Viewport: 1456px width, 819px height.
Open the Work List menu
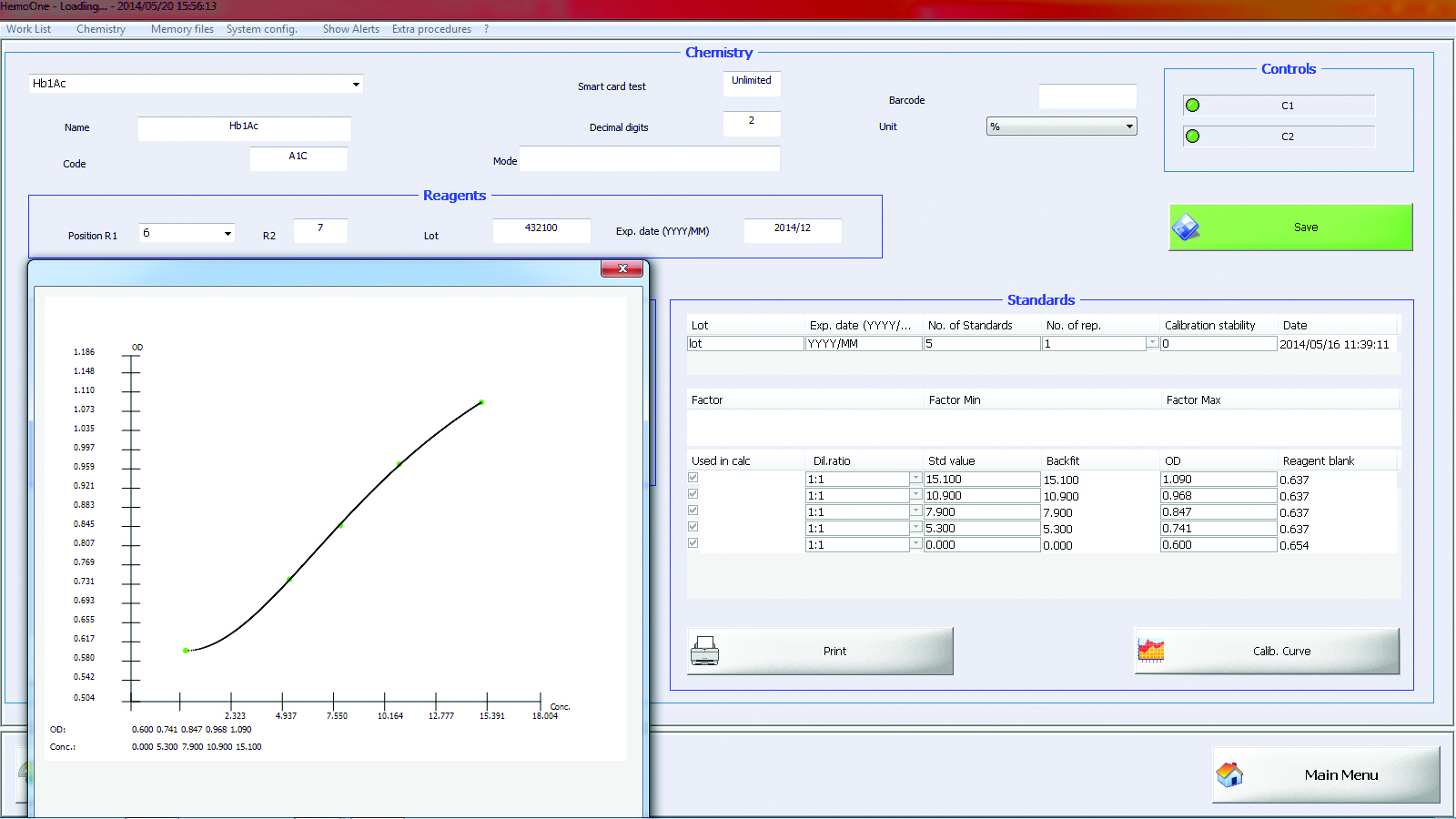click(x=28, y=29)
